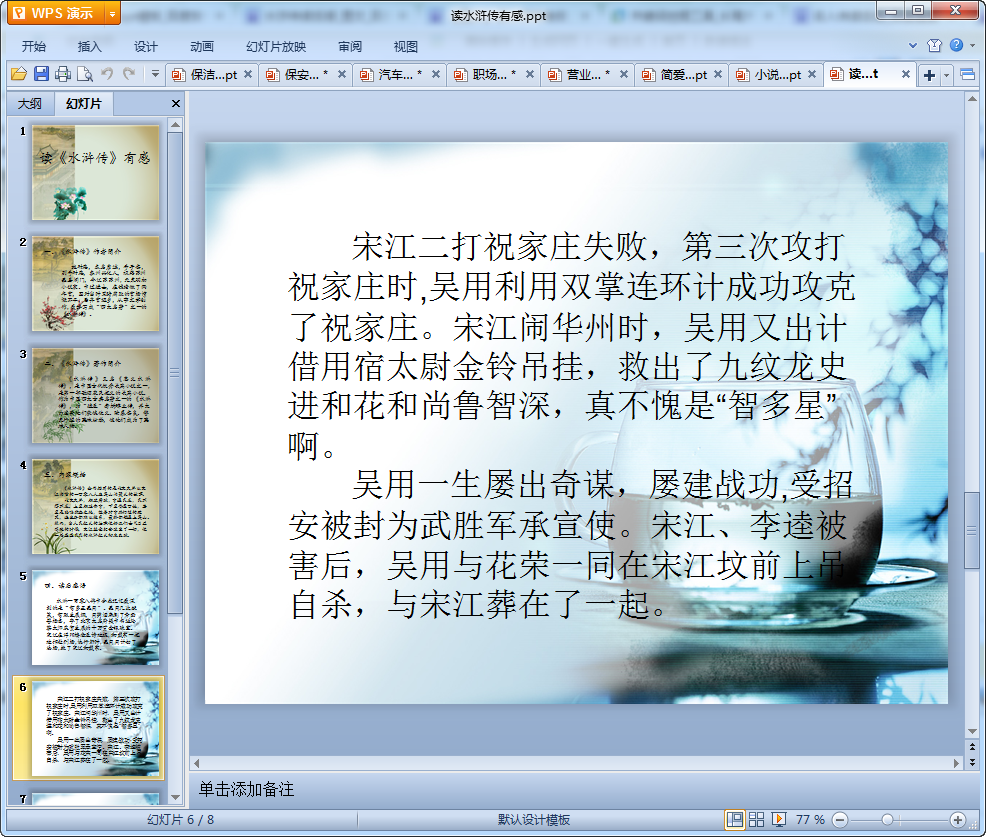Open the Help question mark icon
This screenshot has height=837, width=986.
(x=956, y=45)
